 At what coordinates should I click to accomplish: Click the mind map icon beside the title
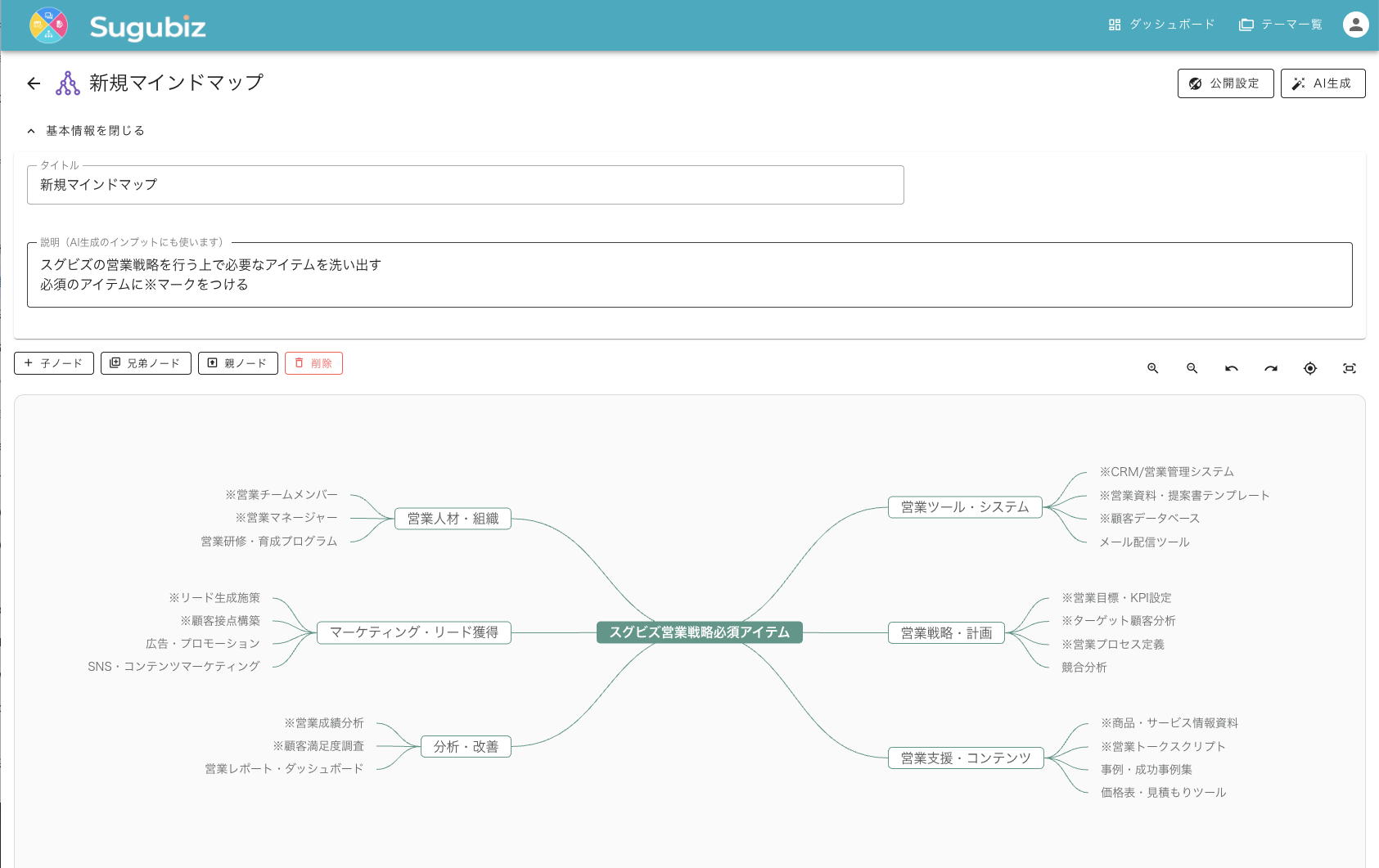point(66,83)
